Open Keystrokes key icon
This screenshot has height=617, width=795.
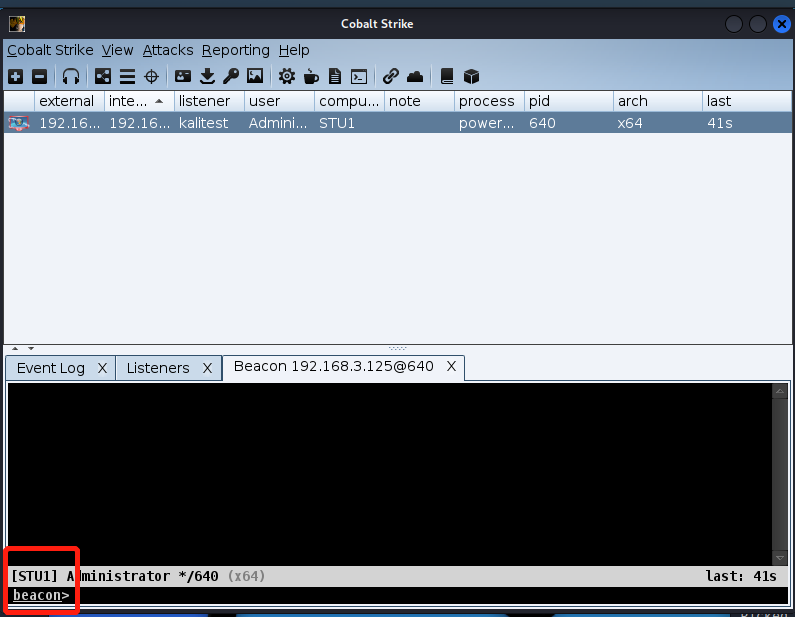(231, 77)
